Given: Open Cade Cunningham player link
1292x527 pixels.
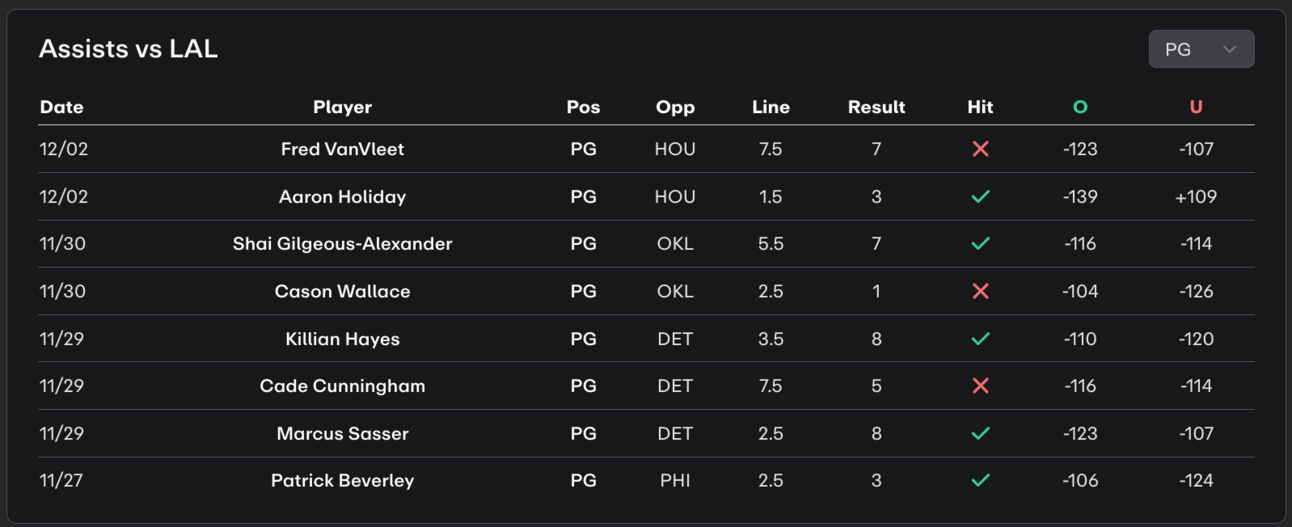Looking at the screenshot, I should (x=343, y=386).
